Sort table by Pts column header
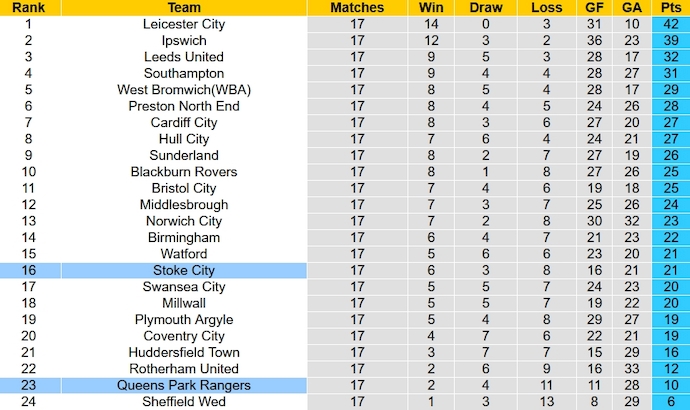This screenshot has width=690, height=410. tap(670, 7)
